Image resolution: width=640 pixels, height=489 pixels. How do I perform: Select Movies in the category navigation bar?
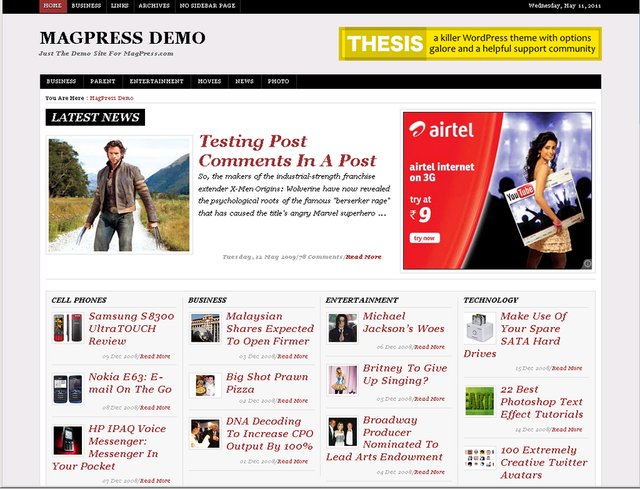tap(209, 81)
